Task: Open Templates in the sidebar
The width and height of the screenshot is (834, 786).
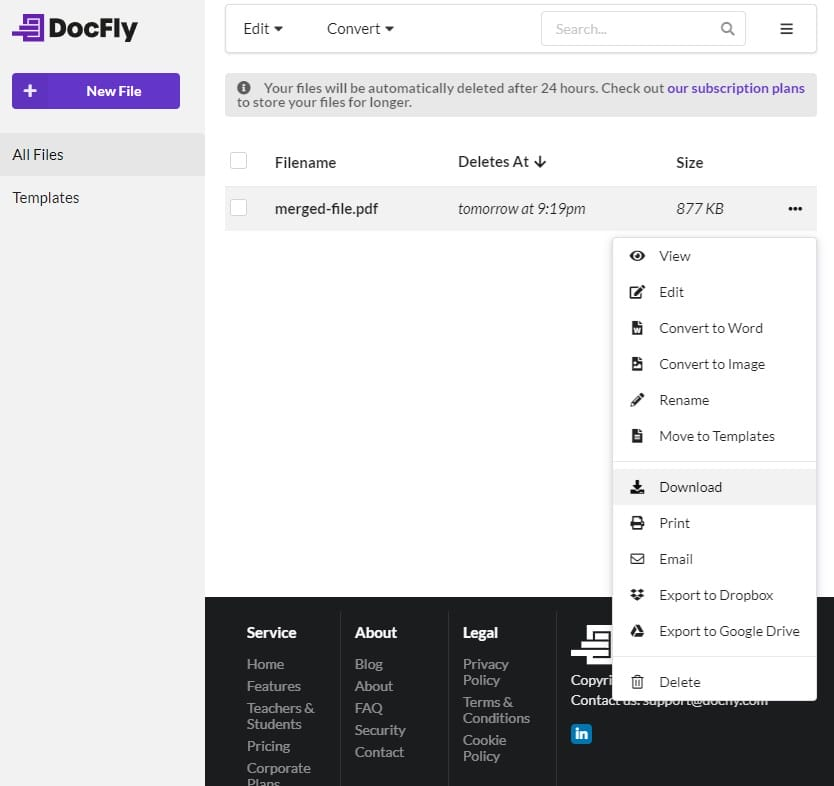Action: 102,197
